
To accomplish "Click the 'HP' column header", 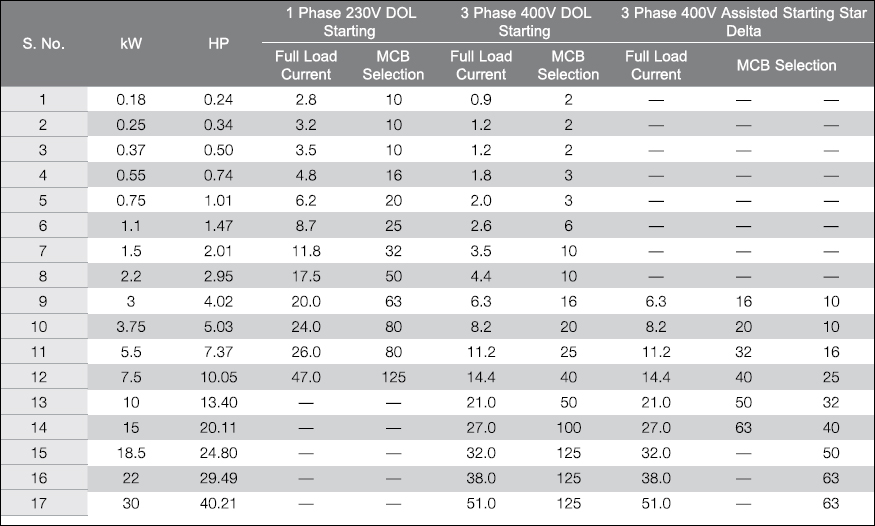I will (x=218, y=44).
